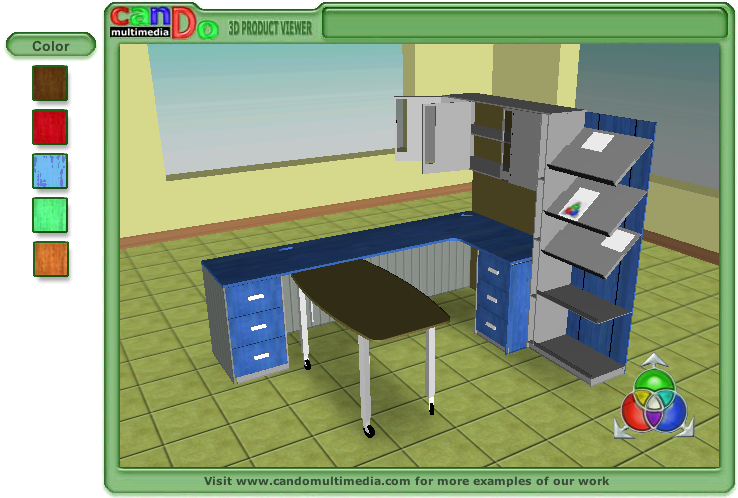Select the light blue color swatch
Screen dimensions: 738x498
(x=50, y=171)
